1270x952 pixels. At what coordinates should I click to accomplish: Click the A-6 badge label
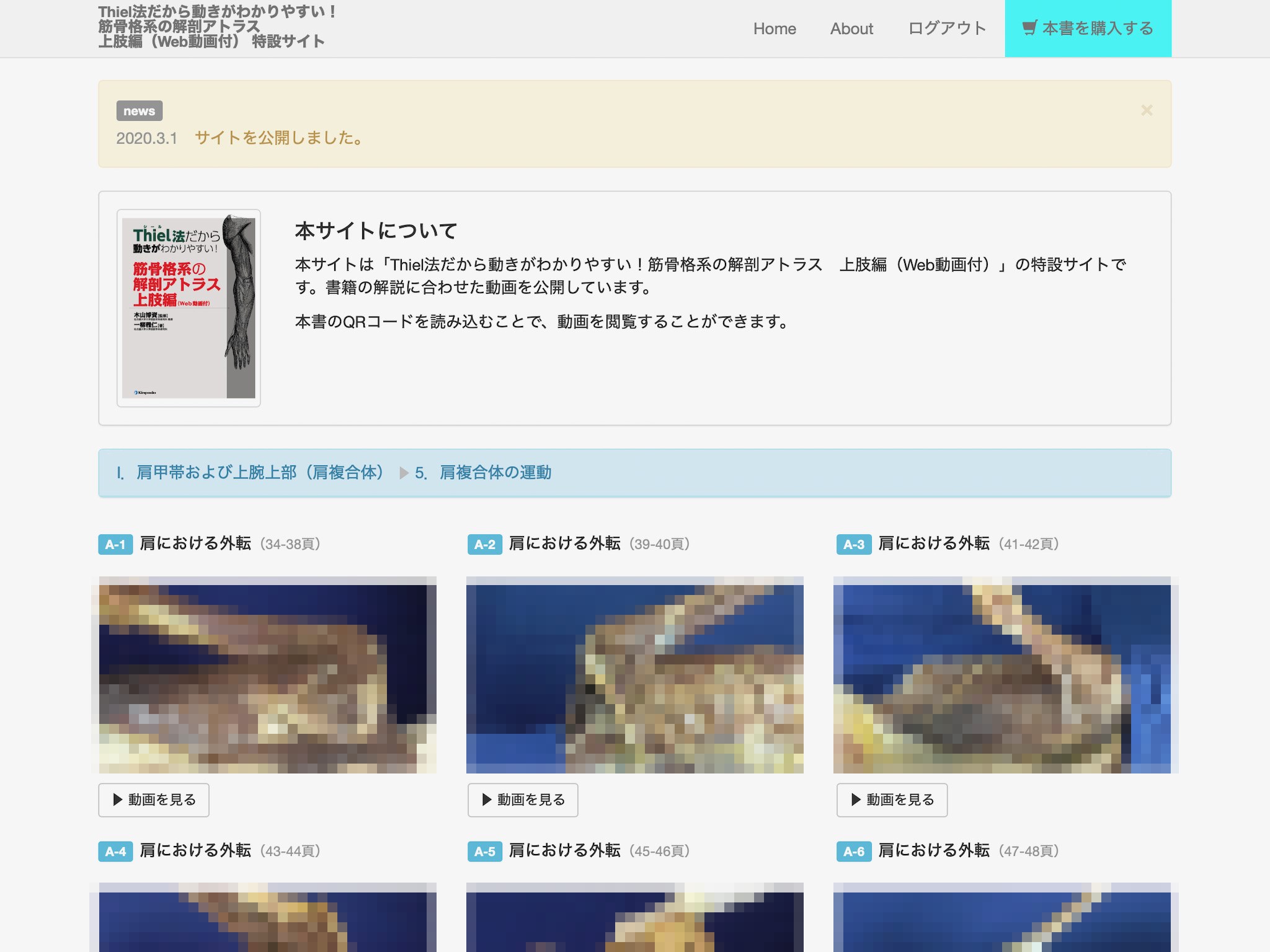(x=854, y=851)
